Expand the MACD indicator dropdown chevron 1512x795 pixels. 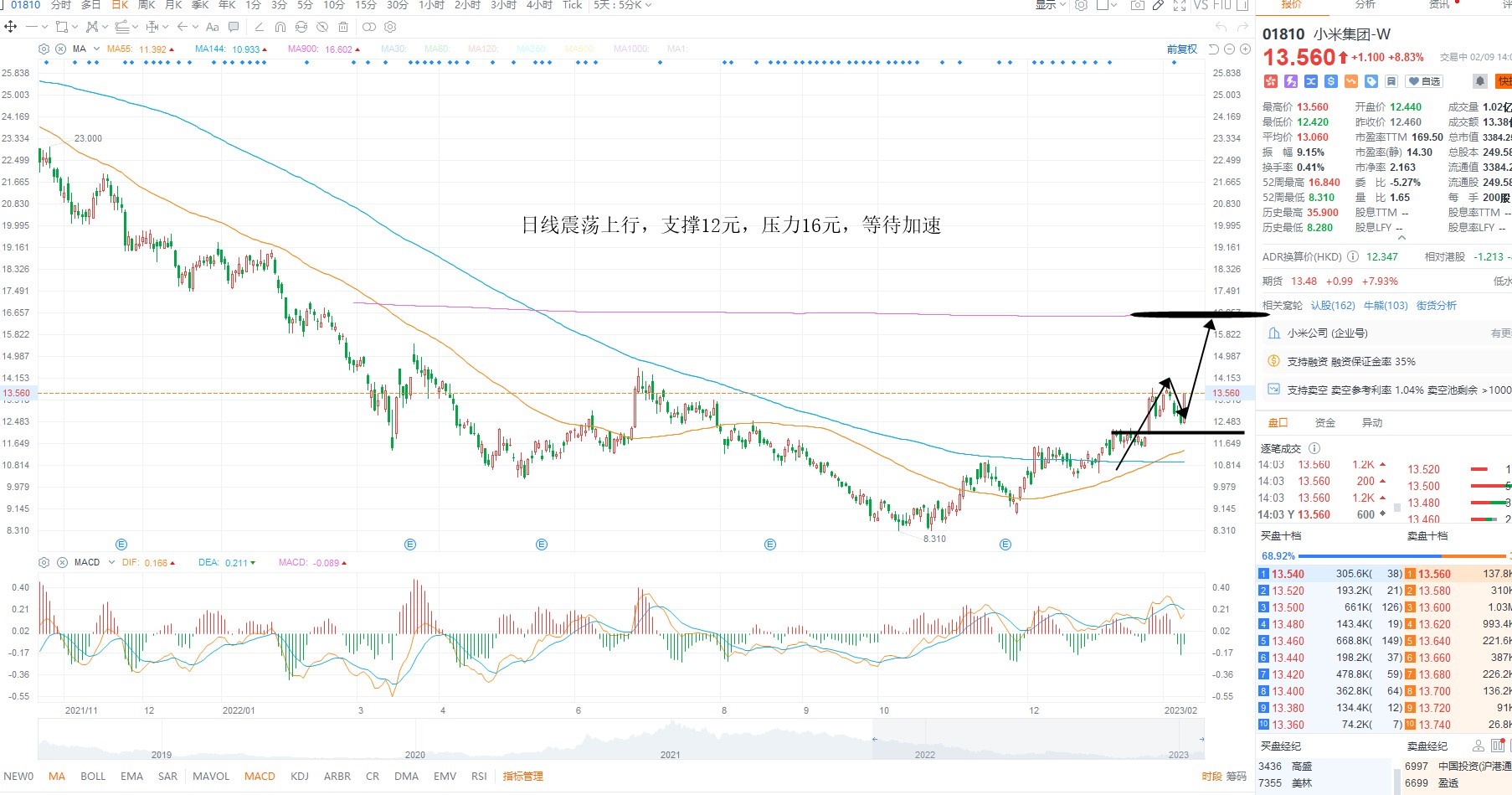111,562
